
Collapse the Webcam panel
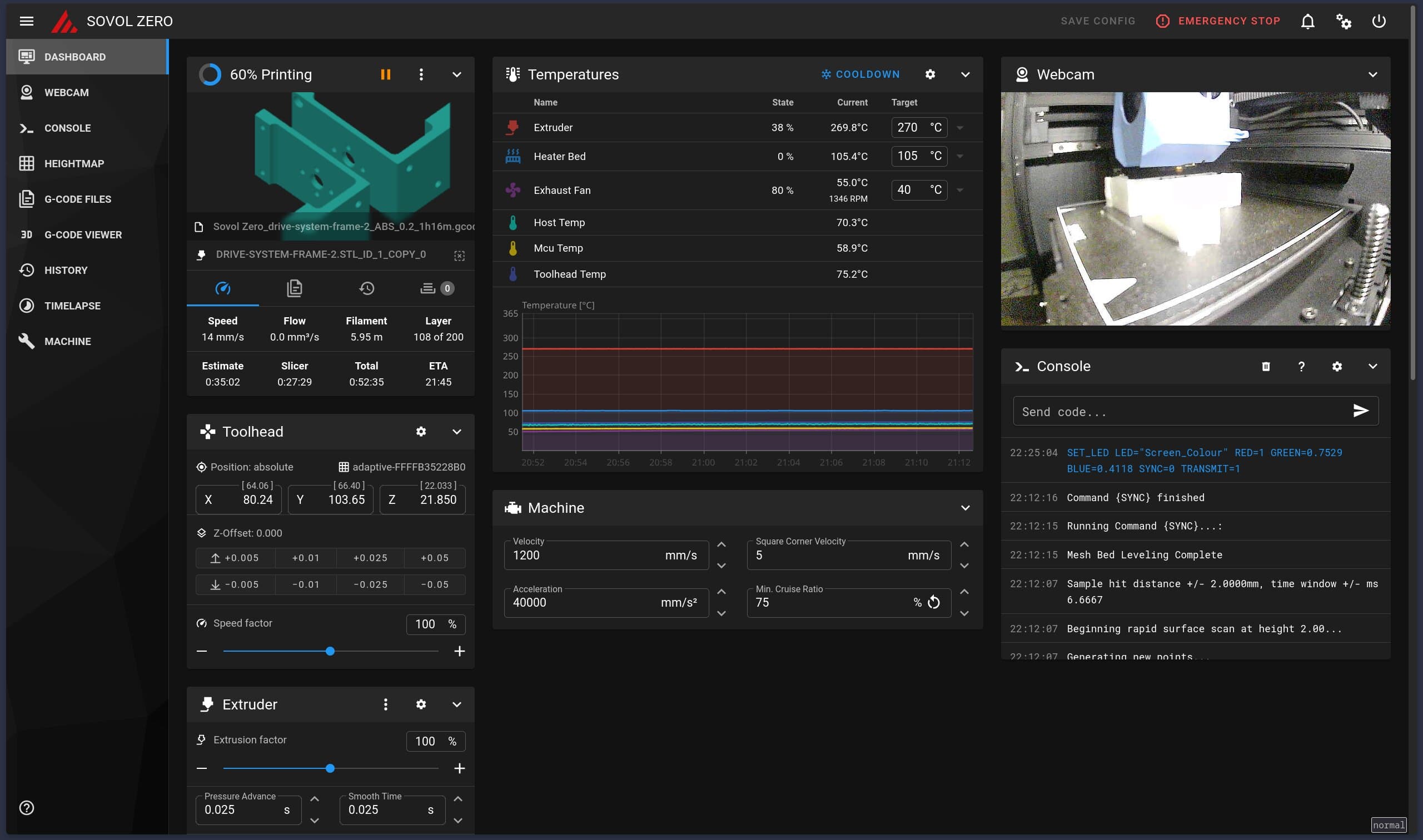(1372, 74)
